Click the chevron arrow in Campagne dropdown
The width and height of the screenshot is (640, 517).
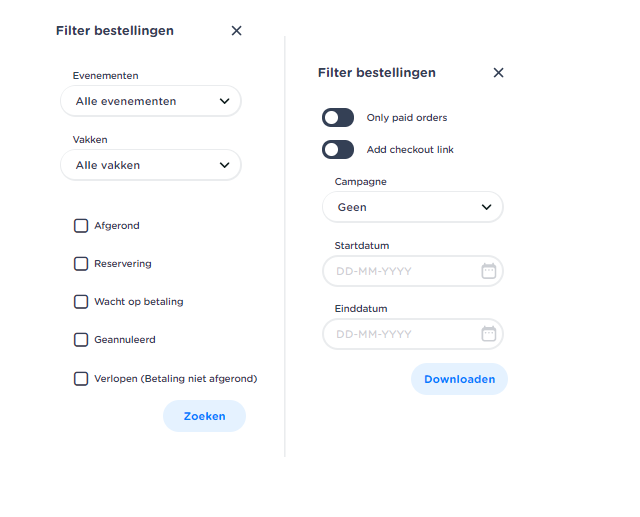pyautogui.click(x=486, y=207)
